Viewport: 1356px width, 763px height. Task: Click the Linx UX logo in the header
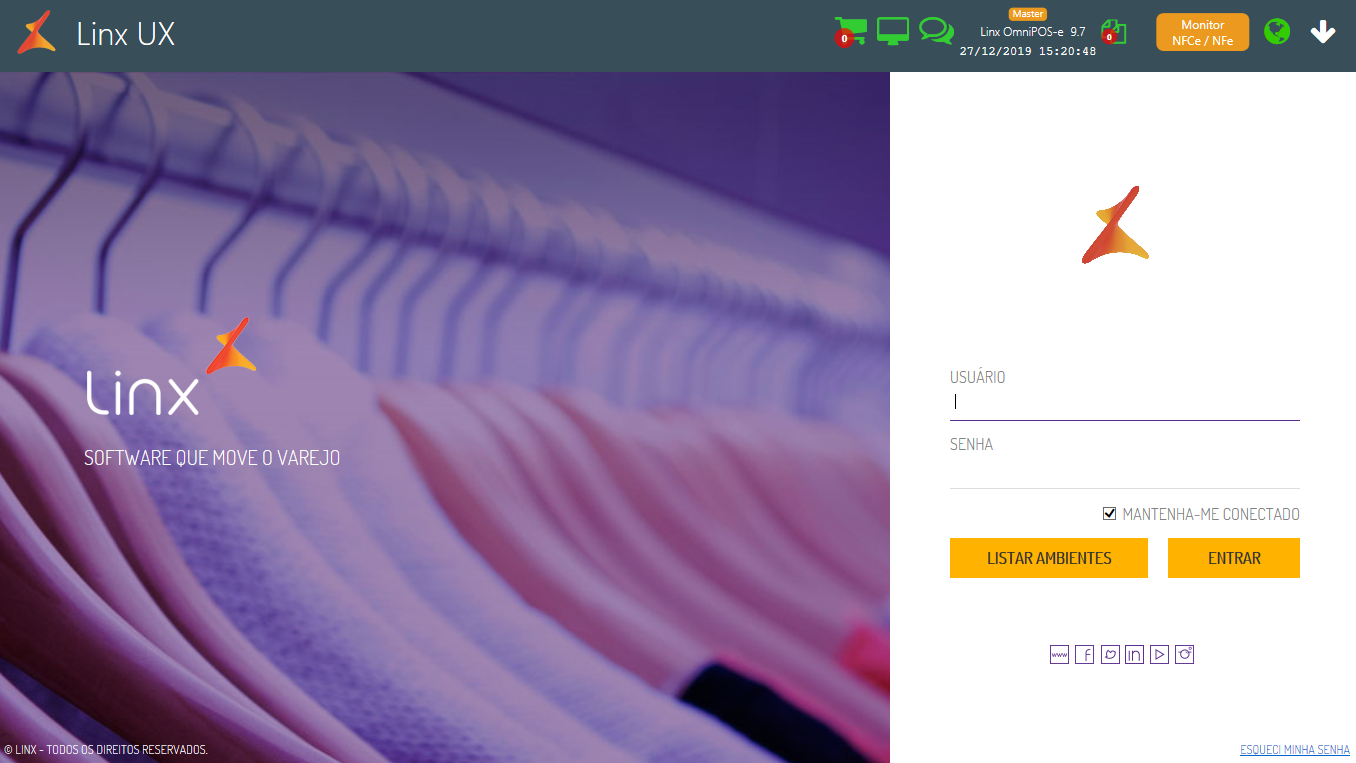(x=36, y=32)
